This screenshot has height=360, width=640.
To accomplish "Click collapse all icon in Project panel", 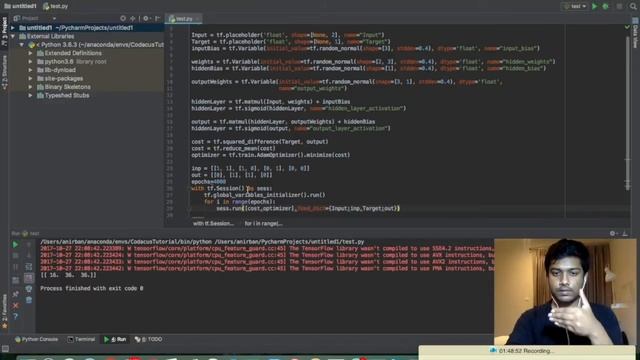I will click(133, 18).
